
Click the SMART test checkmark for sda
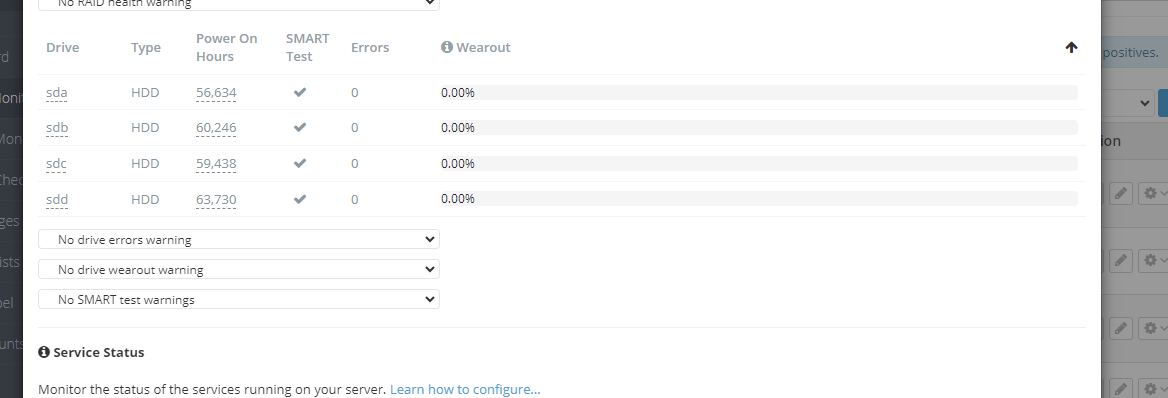(299, 92)
